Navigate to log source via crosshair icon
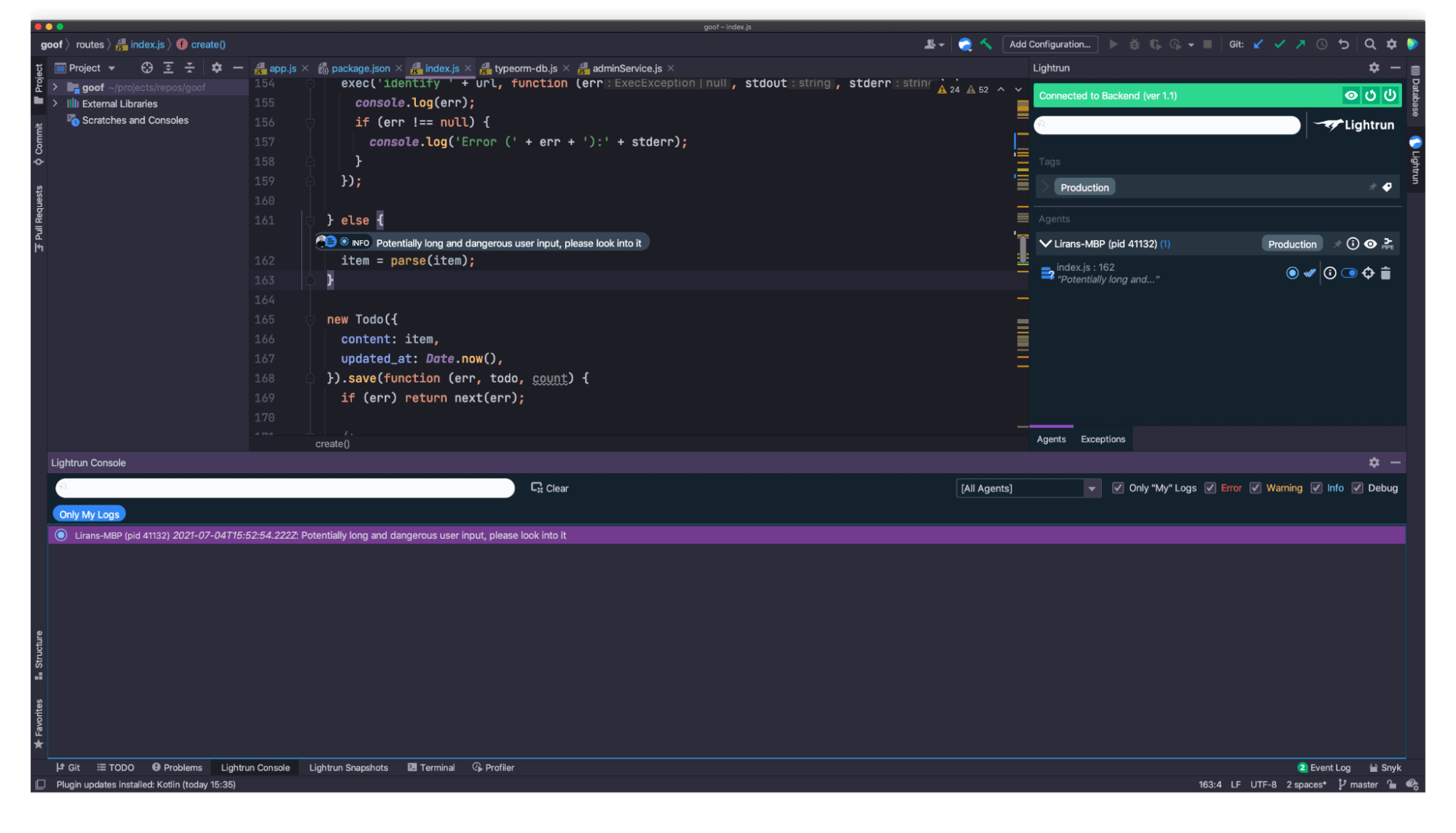Image resolution: width=1456 pixels, height=833 pixels. (1369, 273)
